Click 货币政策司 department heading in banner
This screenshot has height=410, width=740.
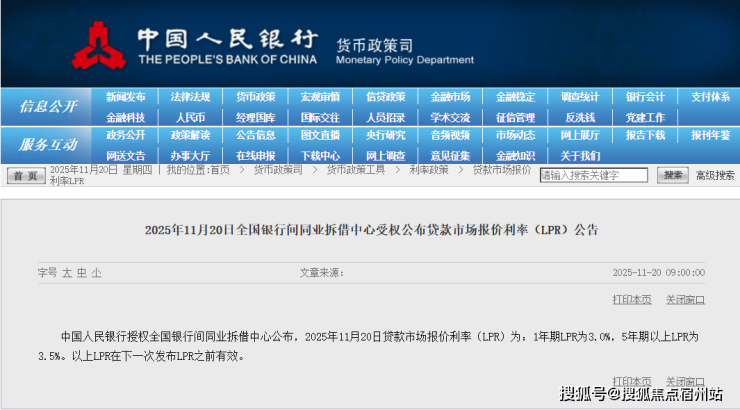pyautogui.click(x=375, y=46)
